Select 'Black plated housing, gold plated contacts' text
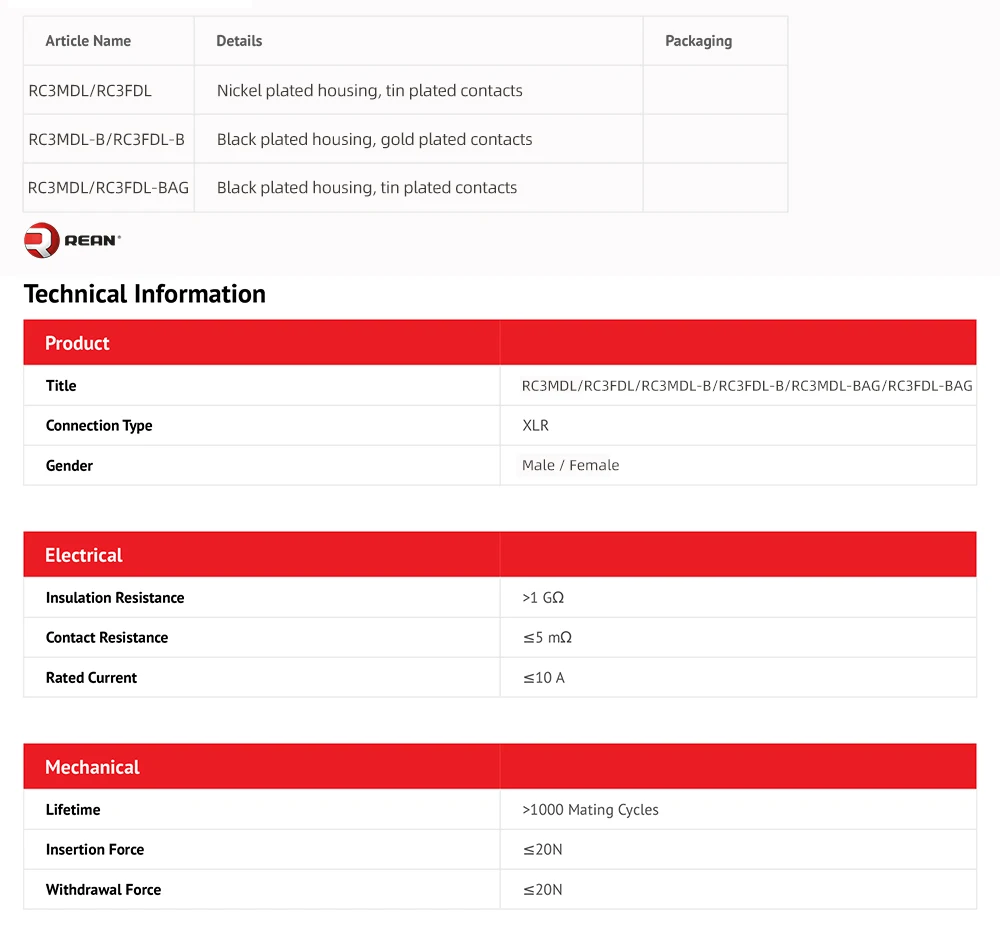 click(x=374, y=139)
